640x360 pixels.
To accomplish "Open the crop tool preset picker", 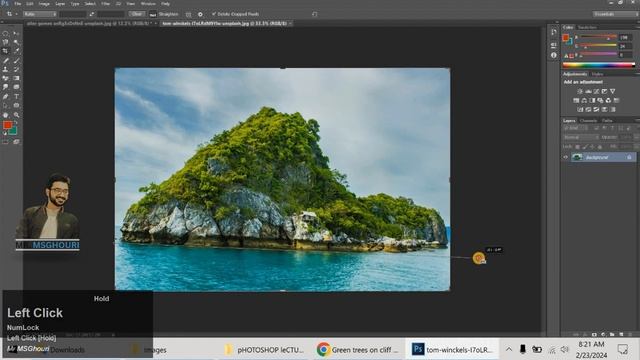I will coord(11,14).
